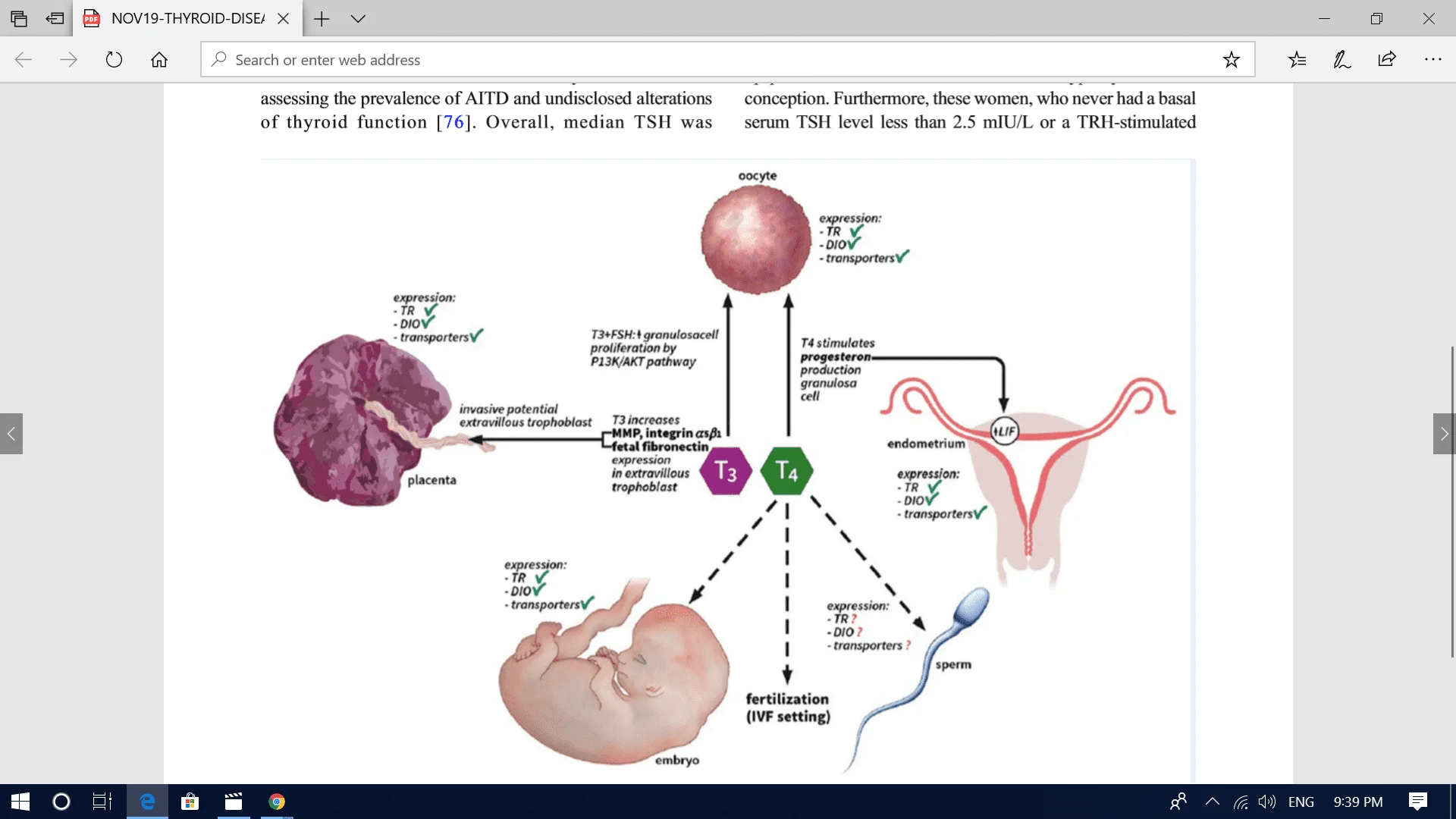Click the green T4 hexagon in figure
This screenshot has width=1456, height=819.
(x=787, y=472)
